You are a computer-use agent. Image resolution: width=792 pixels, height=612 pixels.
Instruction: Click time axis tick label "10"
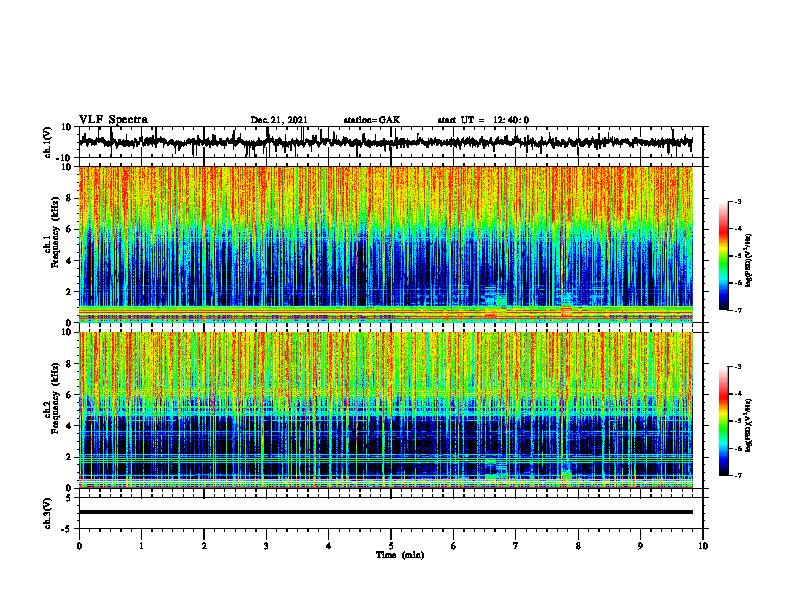(x=703, y=546)
